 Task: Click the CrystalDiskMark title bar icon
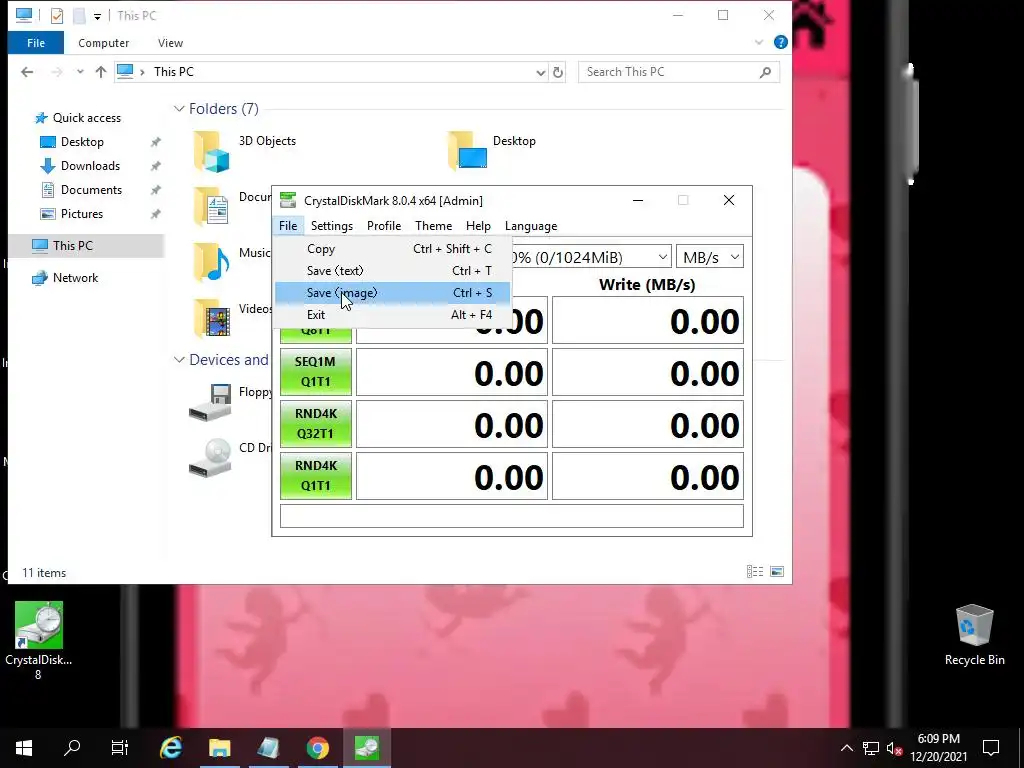click(287, 200)
